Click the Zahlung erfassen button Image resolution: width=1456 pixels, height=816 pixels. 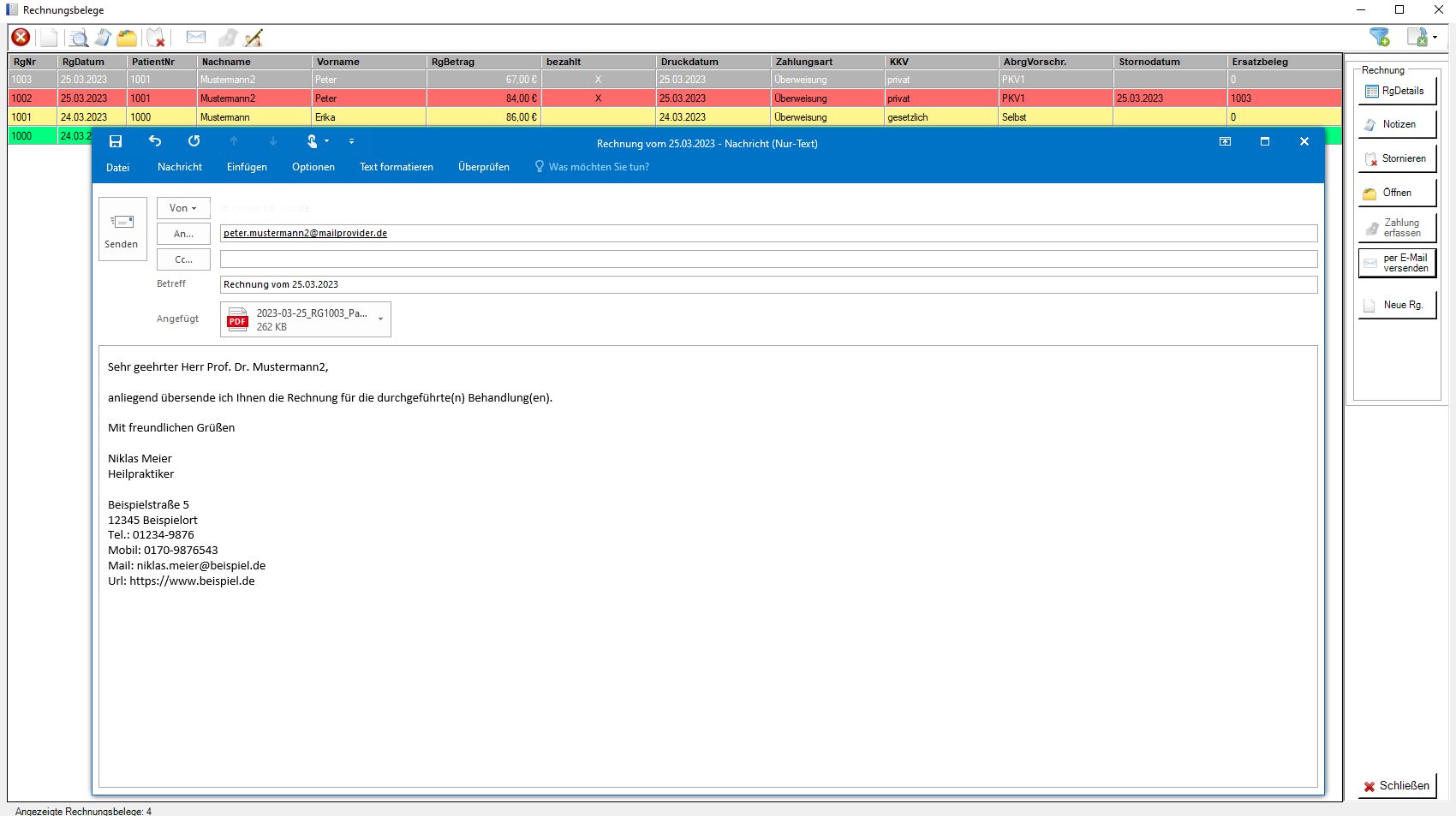click(1396, 228)
